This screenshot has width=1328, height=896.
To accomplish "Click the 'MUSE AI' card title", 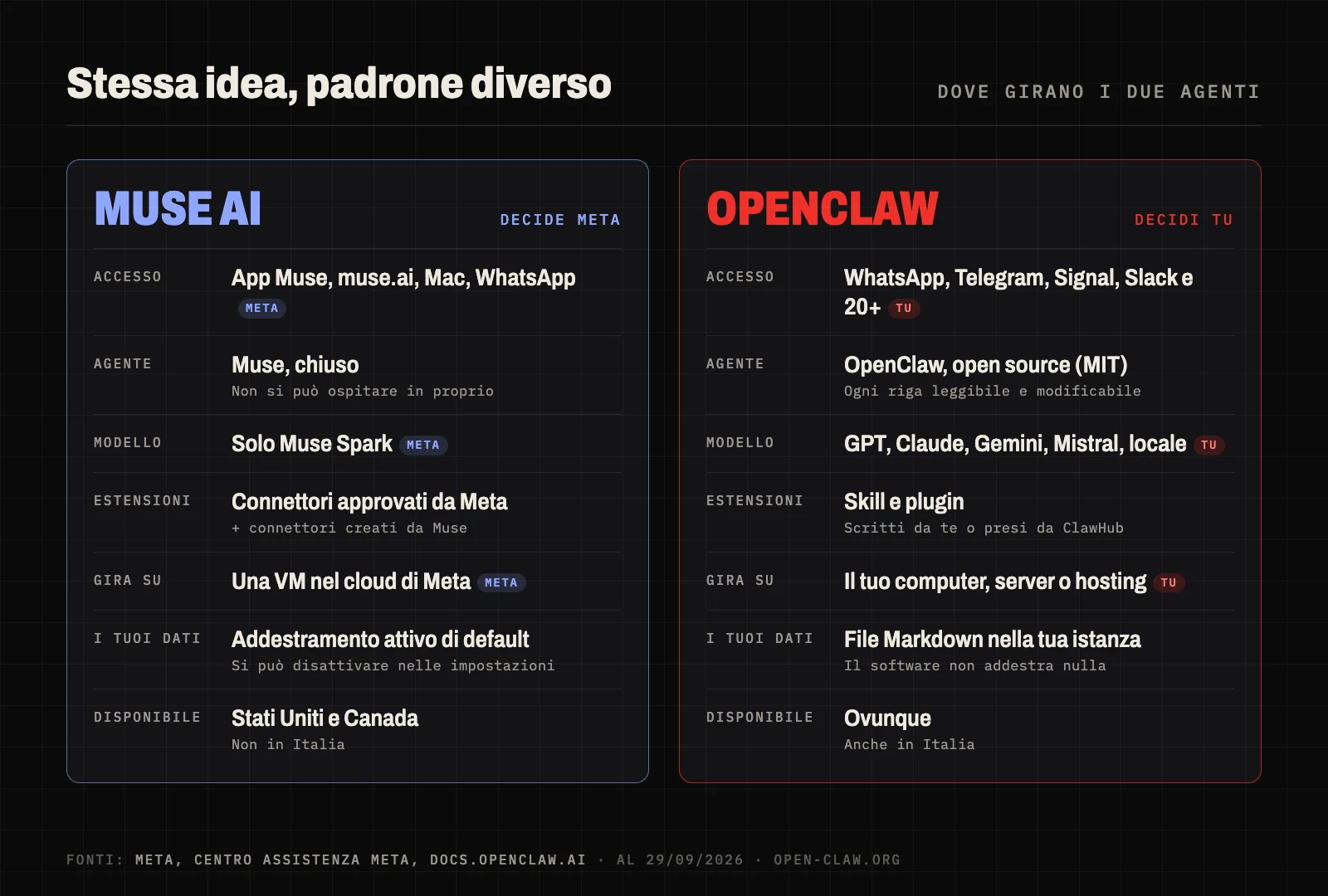I will pyautogui.click(x=178, y=209).
